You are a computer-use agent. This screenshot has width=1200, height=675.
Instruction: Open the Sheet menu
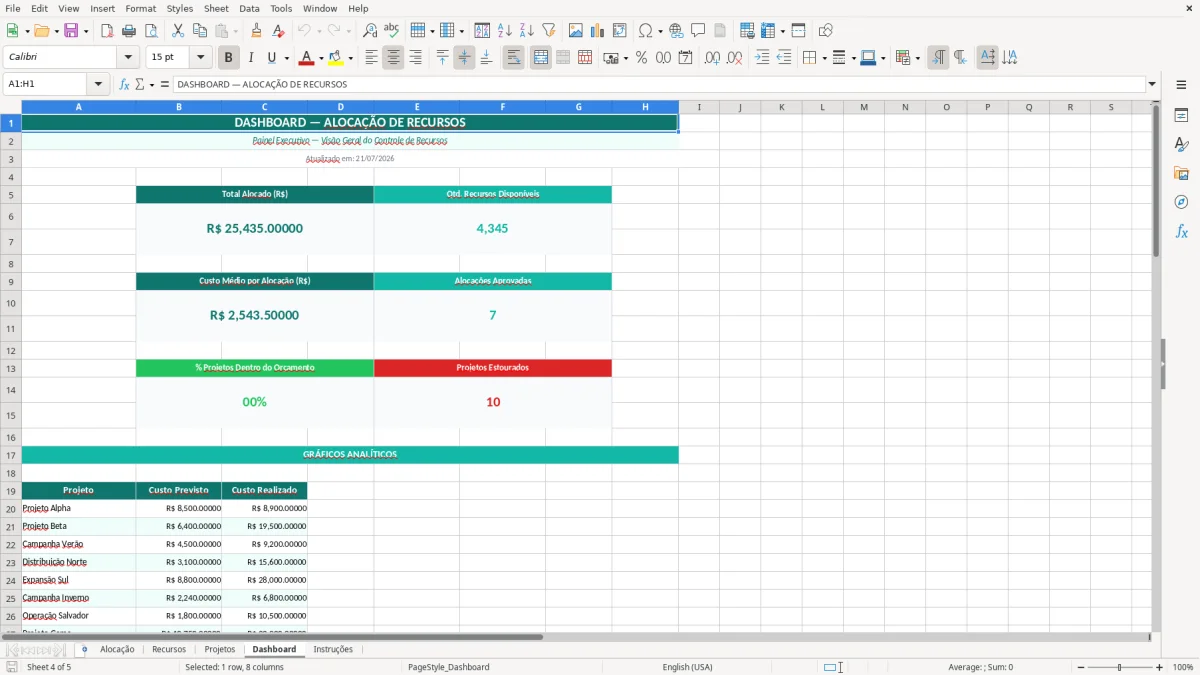click(x=216, y=8)
